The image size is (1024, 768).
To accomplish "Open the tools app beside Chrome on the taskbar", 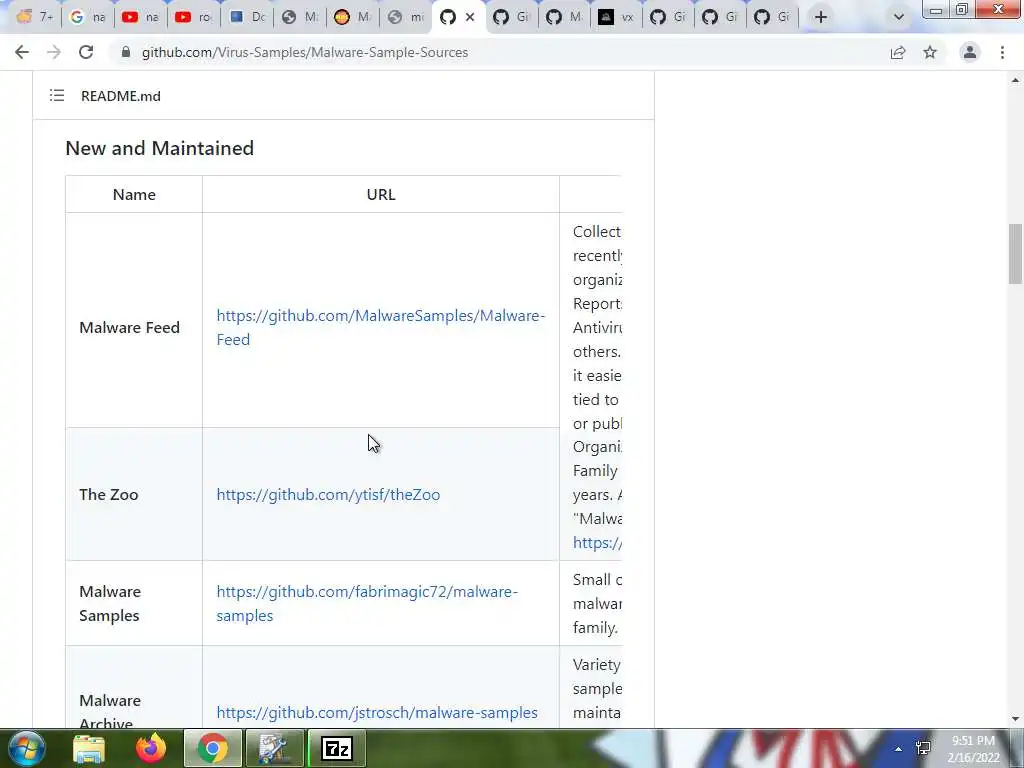I will 275,748.
